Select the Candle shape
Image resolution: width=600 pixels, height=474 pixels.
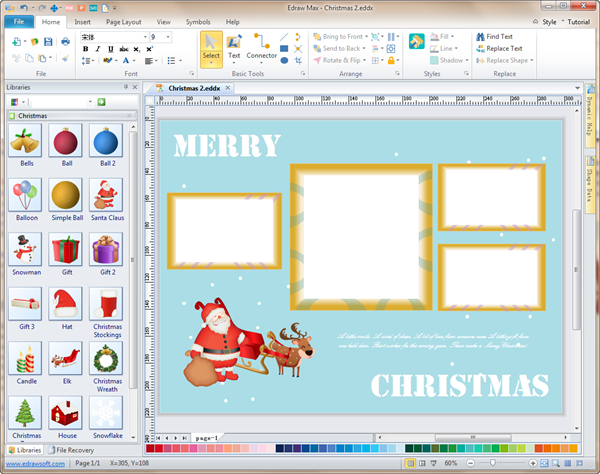tap(25, 358)
